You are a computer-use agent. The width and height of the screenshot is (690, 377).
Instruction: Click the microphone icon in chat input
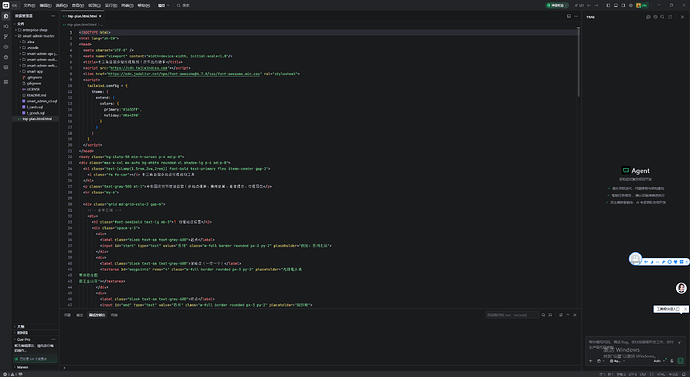point(672,361)
